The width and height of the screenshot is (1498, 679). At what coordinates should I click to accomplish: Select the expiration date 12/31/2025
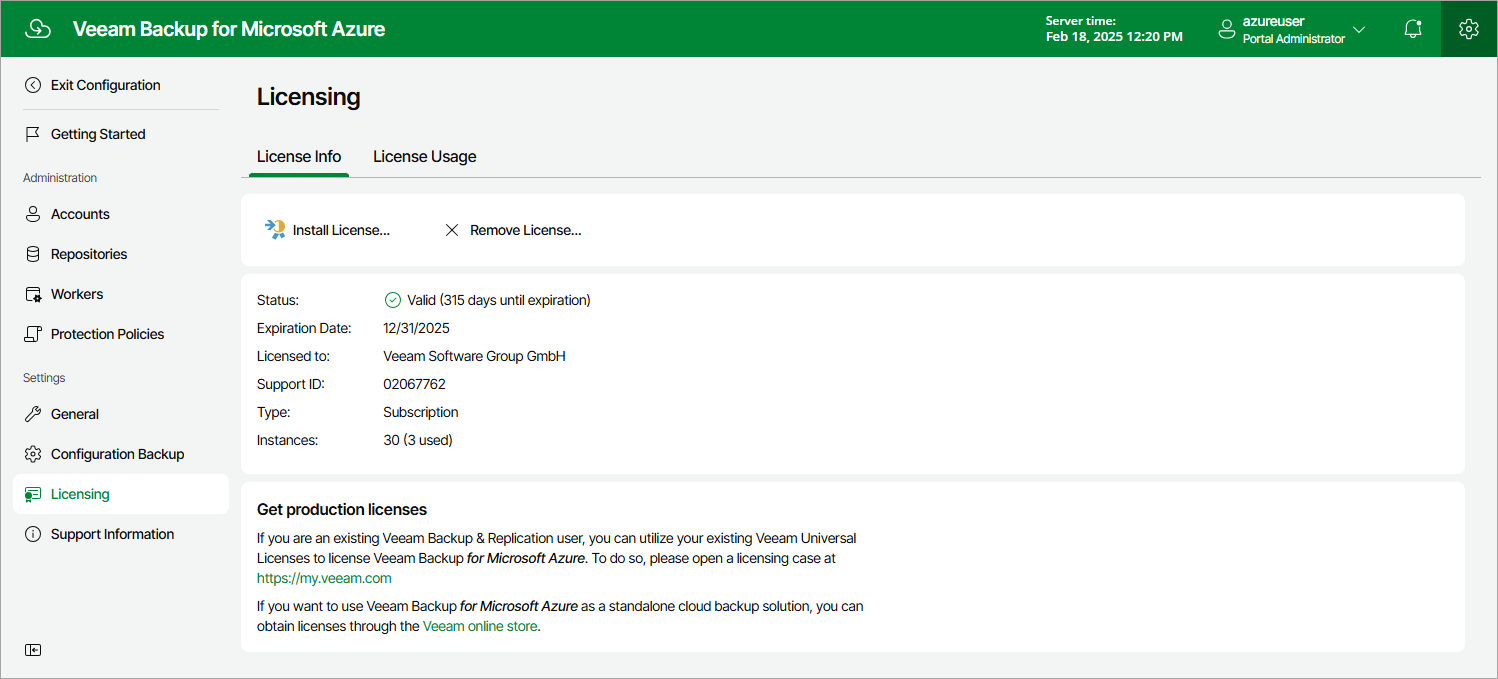417,328
